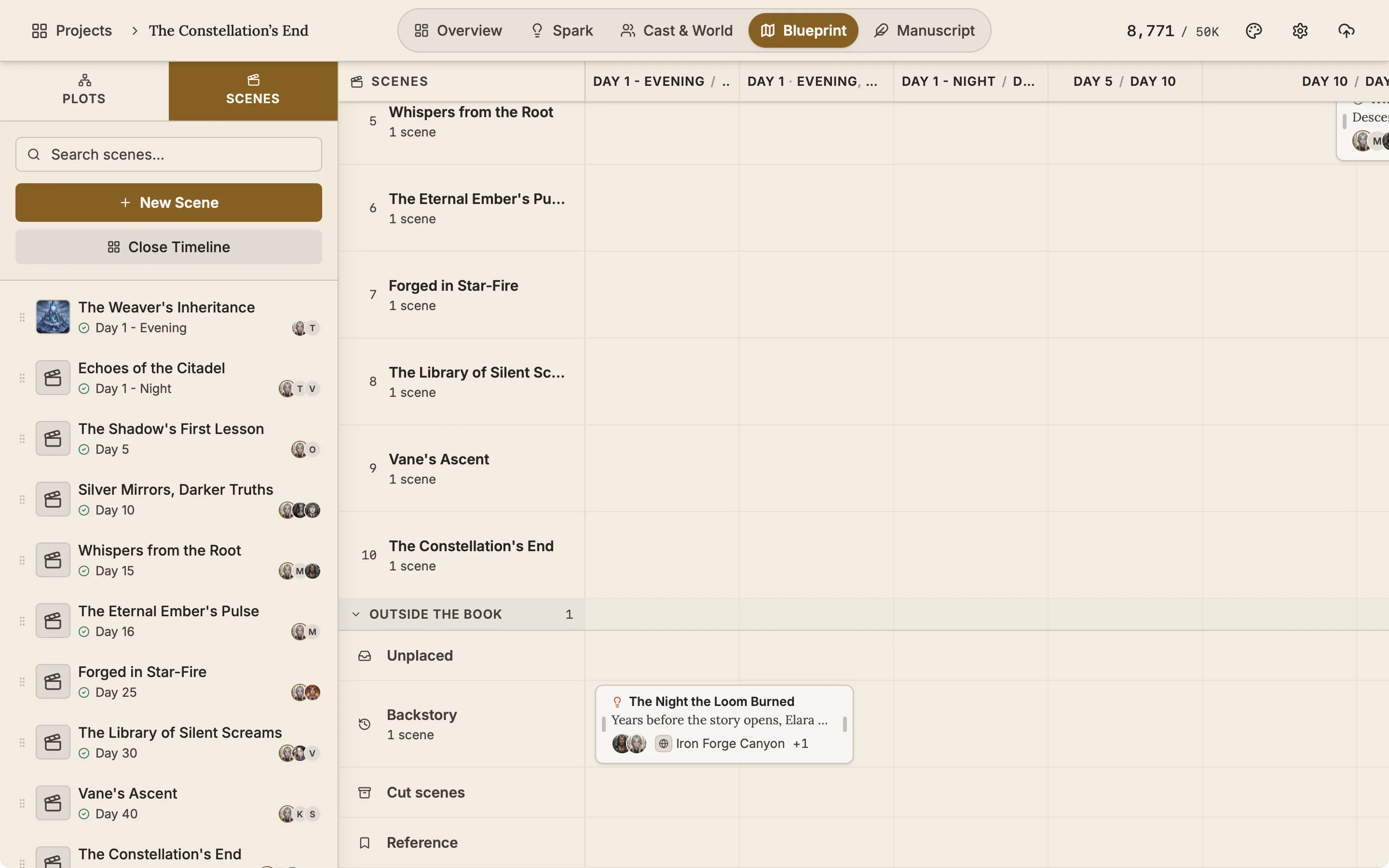Click the drag handle of Forged in Star-Fire
Viewport: 1389px width, 868px height.
point(22,682)
